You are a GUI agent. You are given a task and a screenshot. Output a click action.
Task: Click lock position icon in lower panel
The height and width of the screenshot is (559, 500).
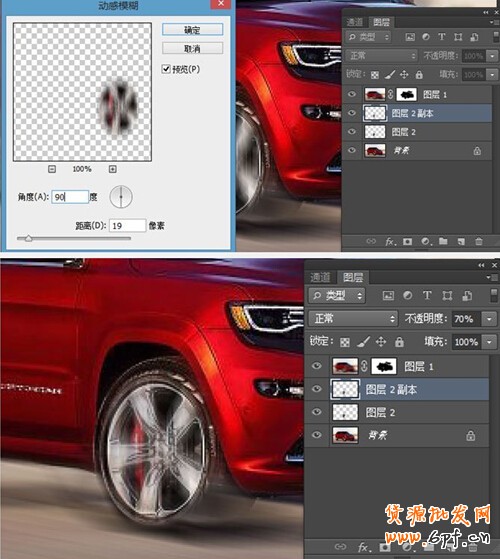tap(381, 342)
